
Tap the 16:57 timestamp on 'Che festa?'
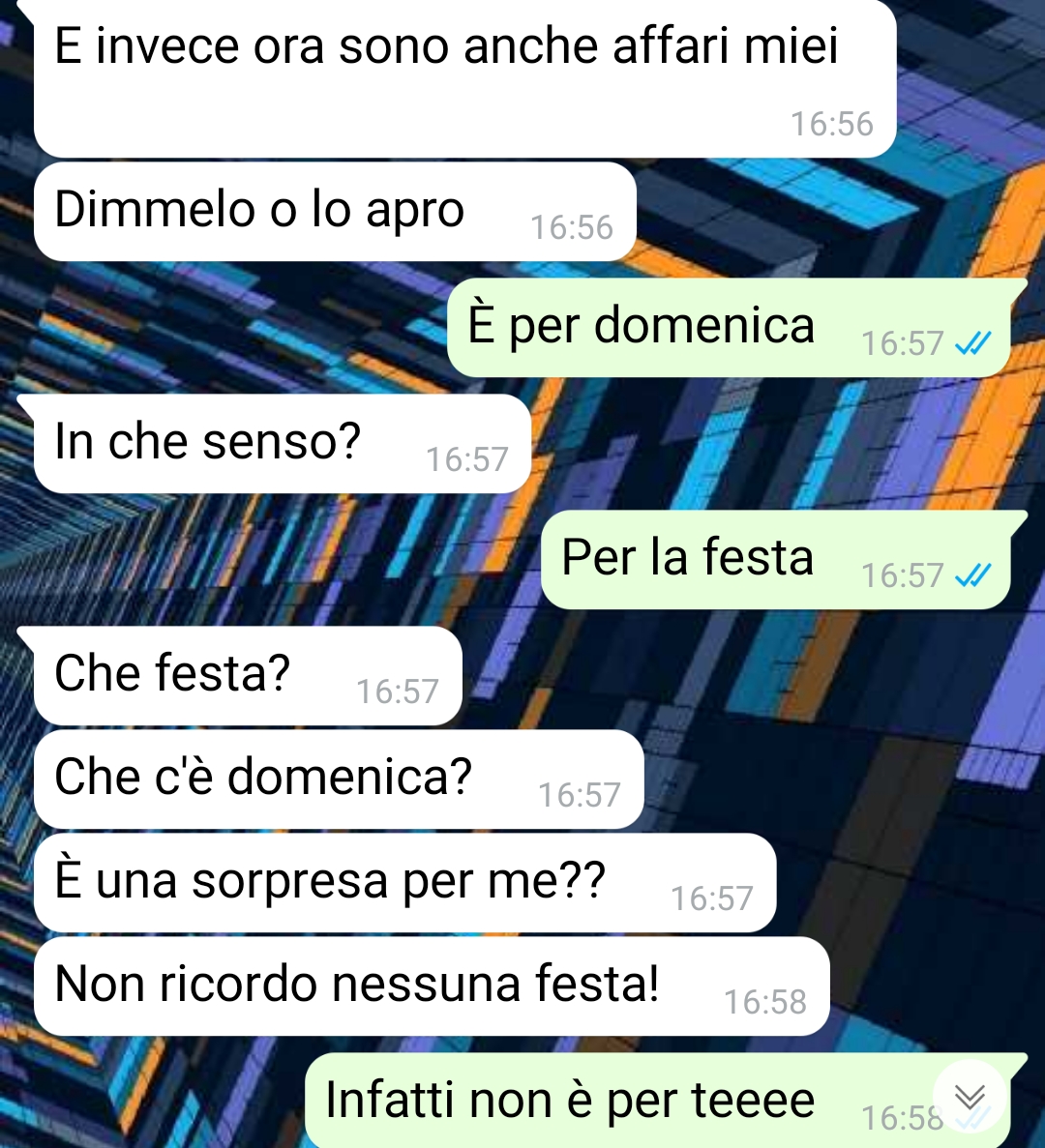[x=397, y=692]
